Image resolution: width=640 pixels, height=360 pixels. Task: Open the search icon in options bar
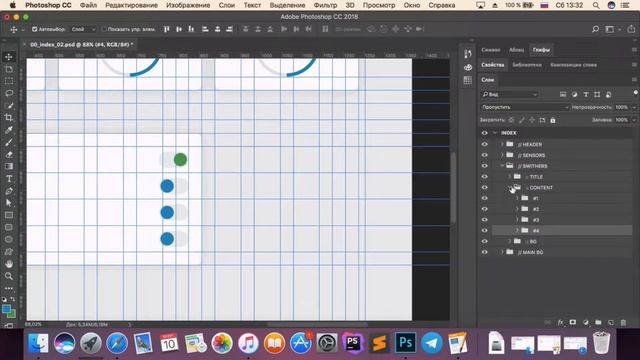595,29
